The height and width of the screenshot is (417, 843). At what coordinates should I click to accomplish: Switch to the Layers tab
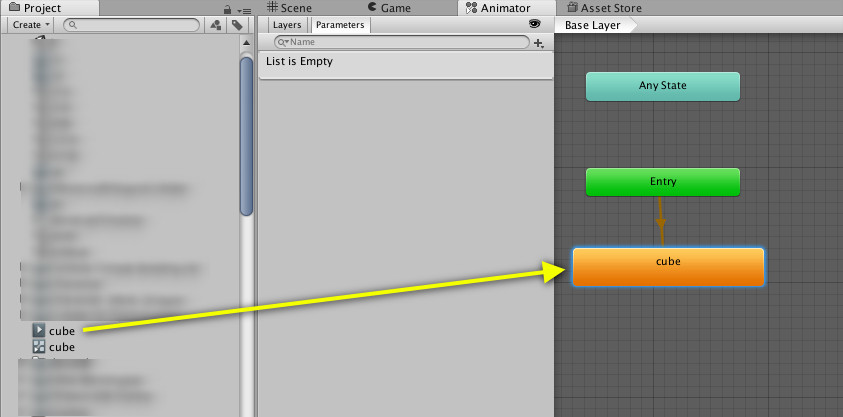(x=287, y=25)
